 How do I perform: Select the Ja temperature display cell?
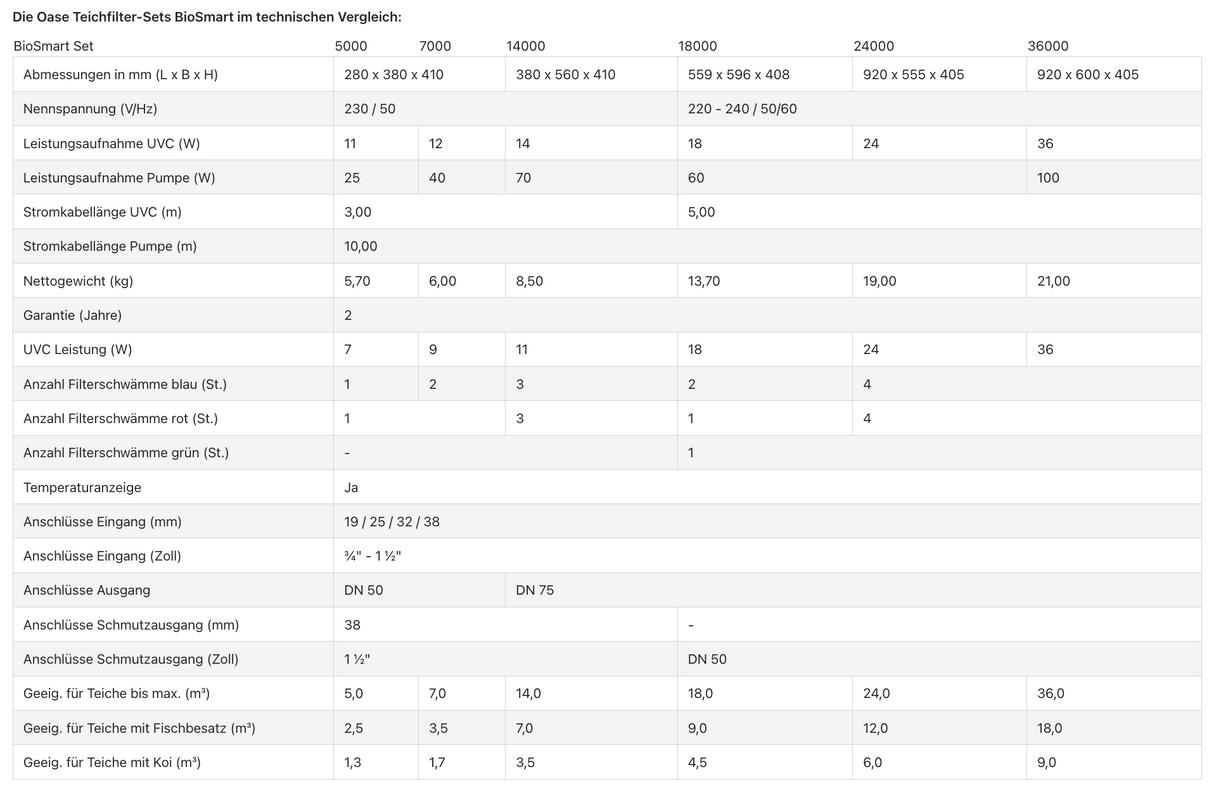click(351, 487)
